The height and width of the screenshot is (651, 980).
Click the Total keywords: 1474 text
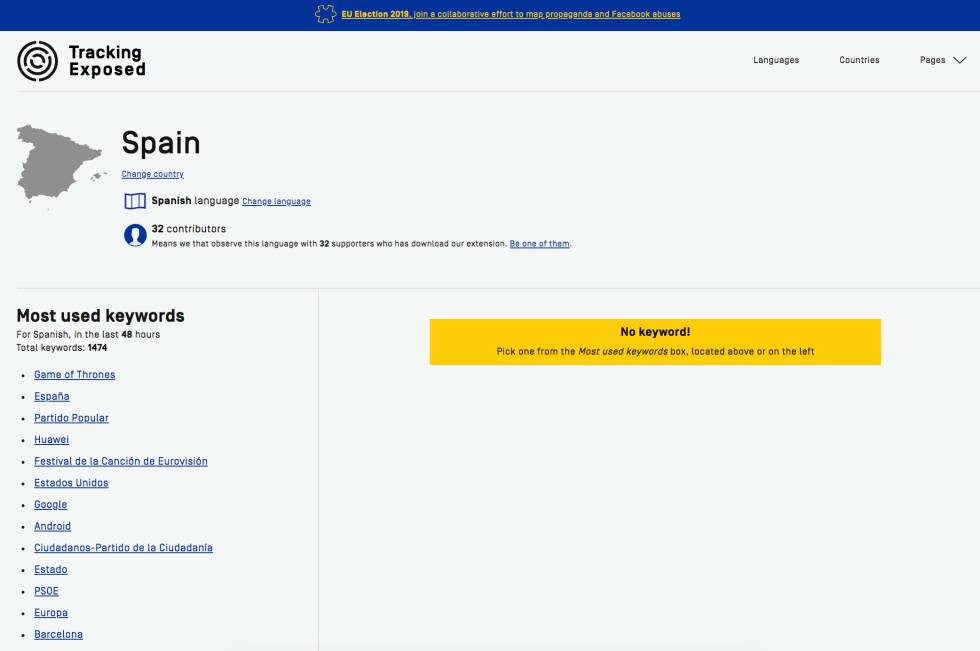[62, 348]
